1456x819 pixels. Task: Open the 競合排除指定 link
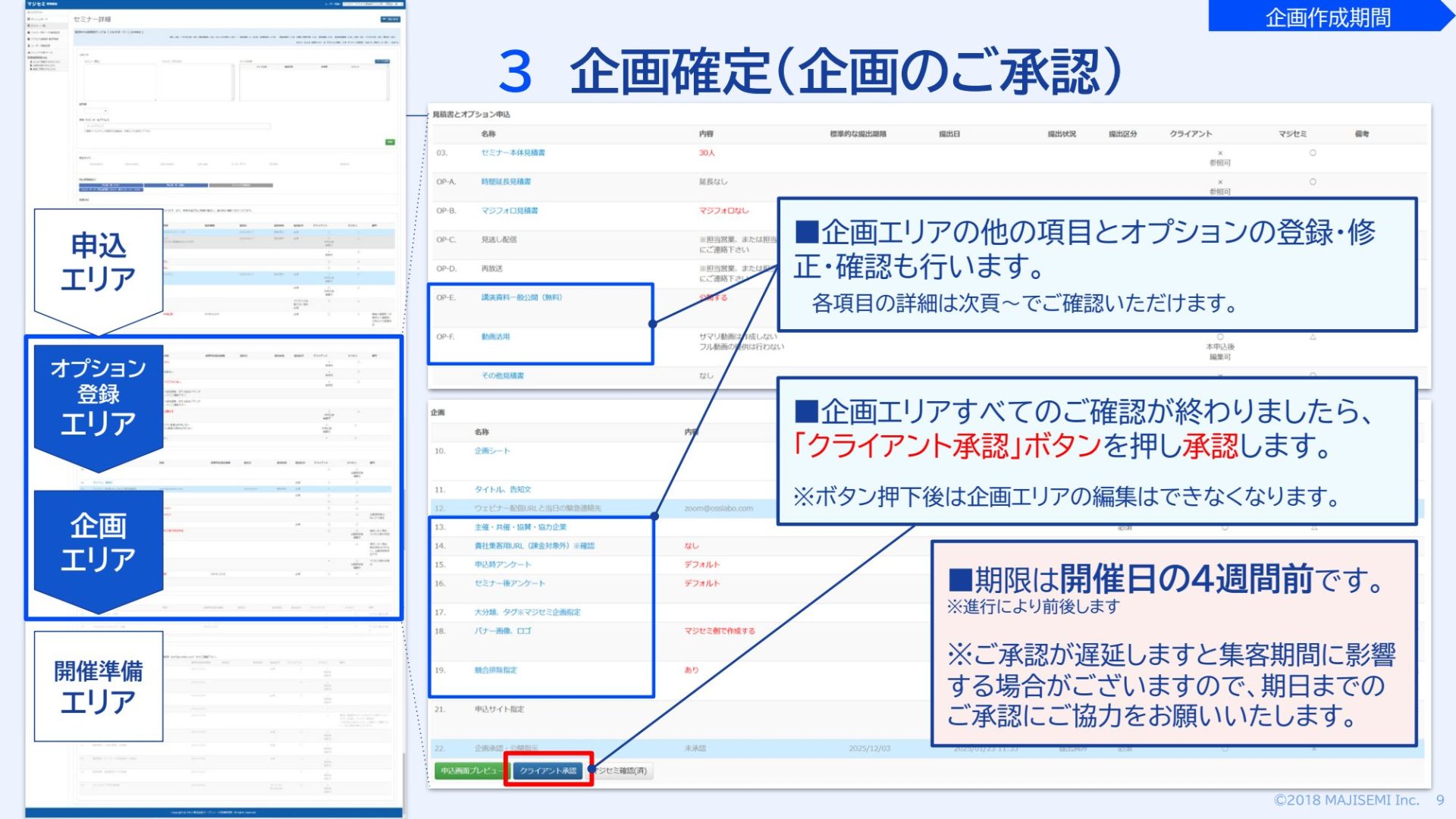[495, 670]
